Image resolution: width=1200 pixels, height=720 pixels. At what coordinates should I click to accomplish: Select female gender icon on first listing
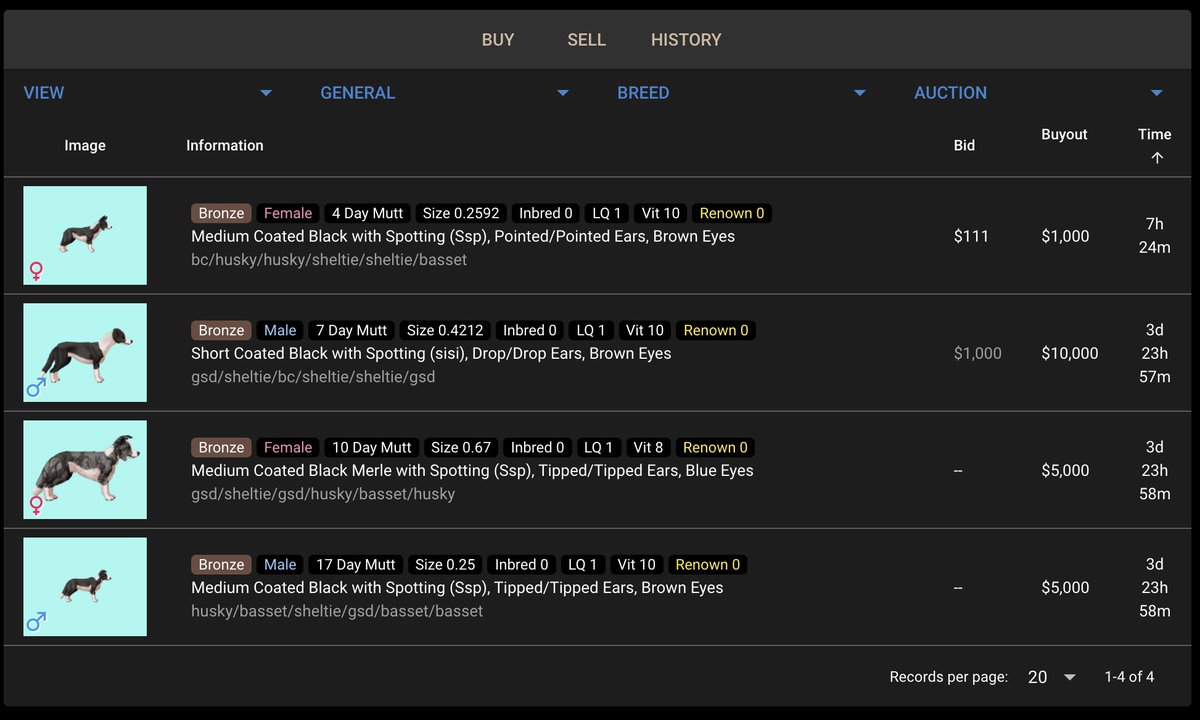35,270
